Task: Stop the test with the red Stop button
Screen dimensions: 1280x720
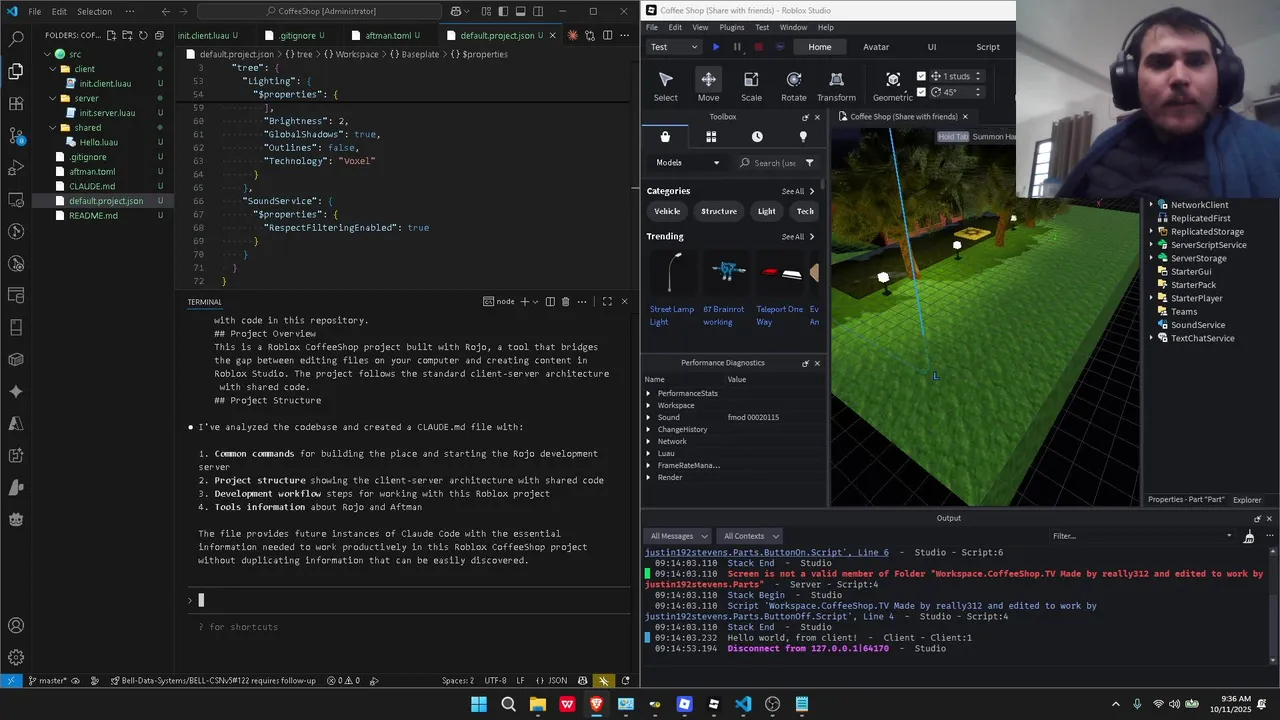Action: click(x=759, y=47)
